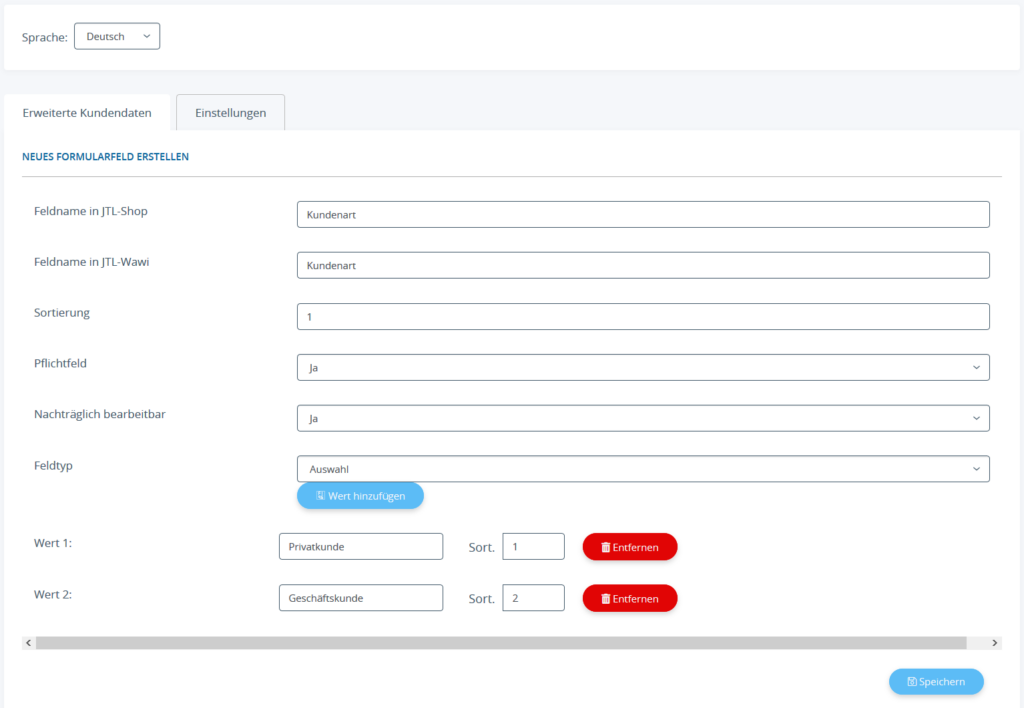Open the Sprache language dropdown
Image resolution: width=1024 pixels, height=708 pixels.
[117, 37]
